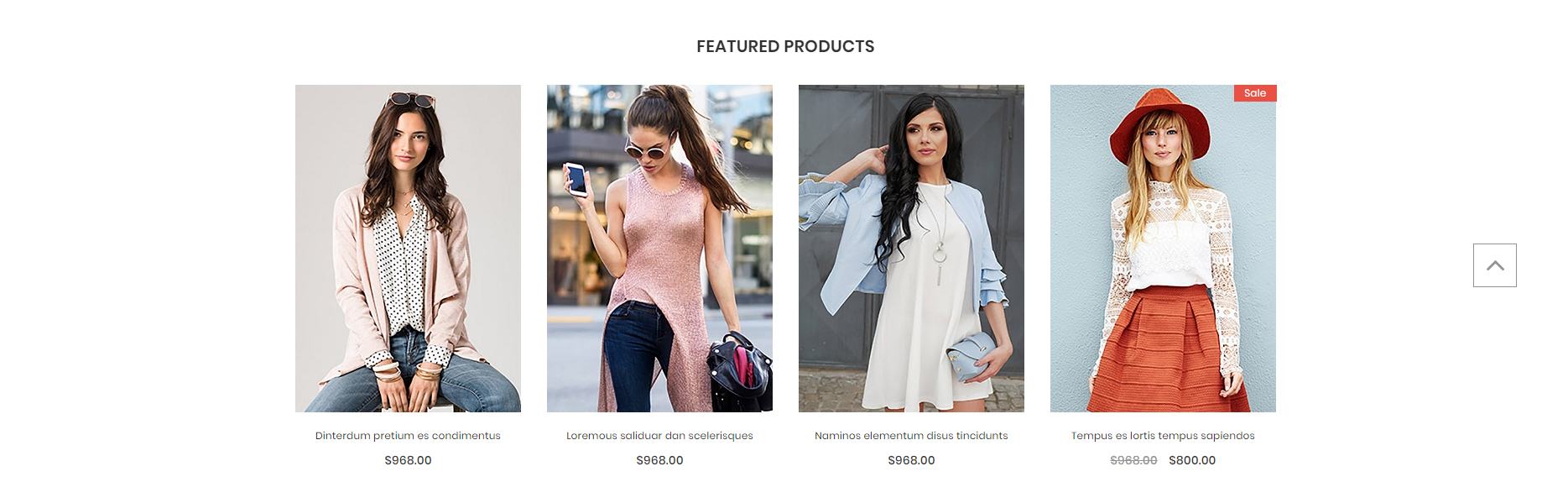Click the red hat on the fourth model

tap(1159, 126)
